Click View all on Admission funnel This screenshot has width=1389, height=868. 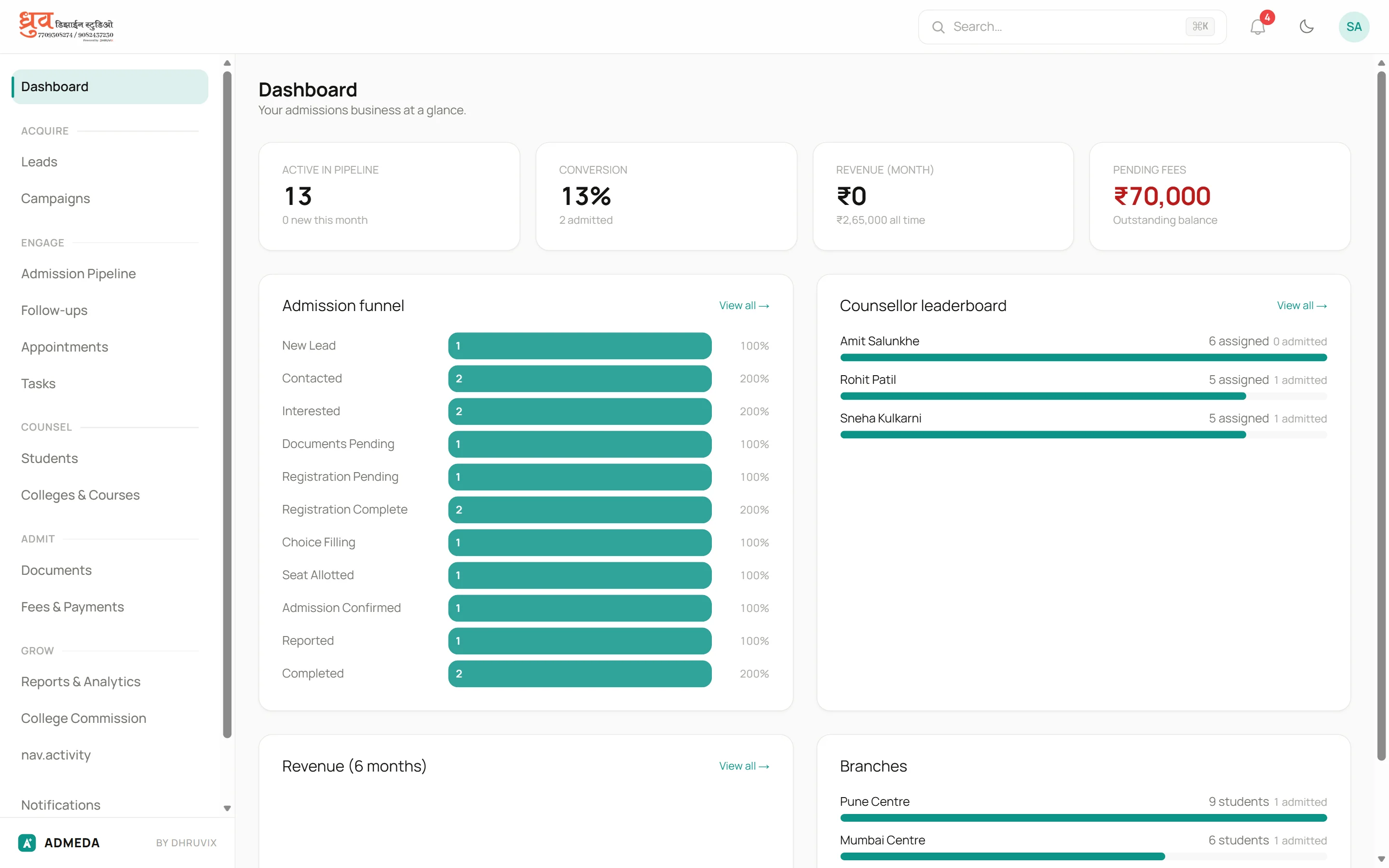pyautogui.click(x=744, y=305)
